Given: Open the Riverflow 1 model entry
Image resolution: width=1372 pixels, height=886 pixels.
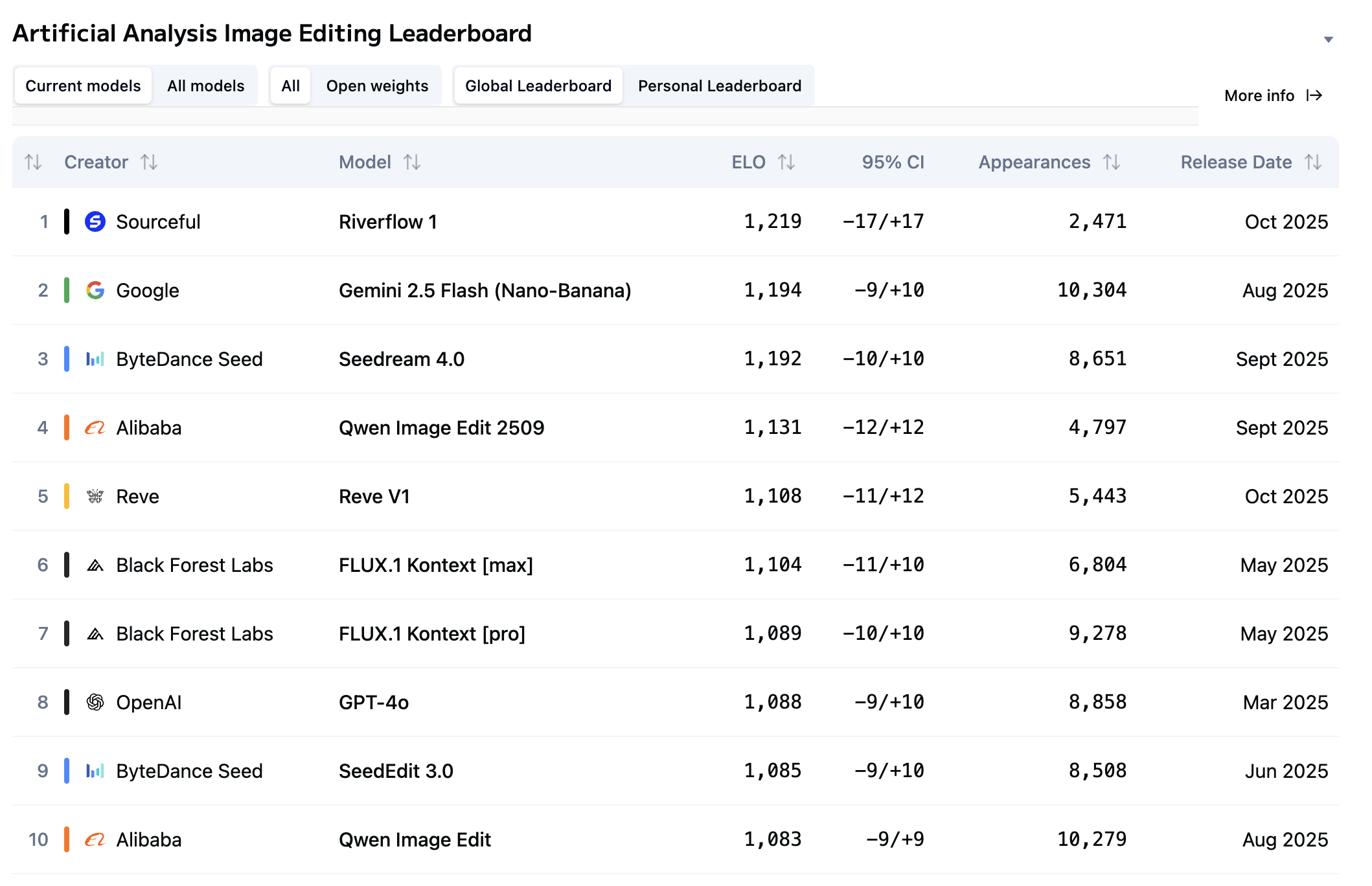Looking at the screenshot, I should pyautogui.click(x=387, y=221).
